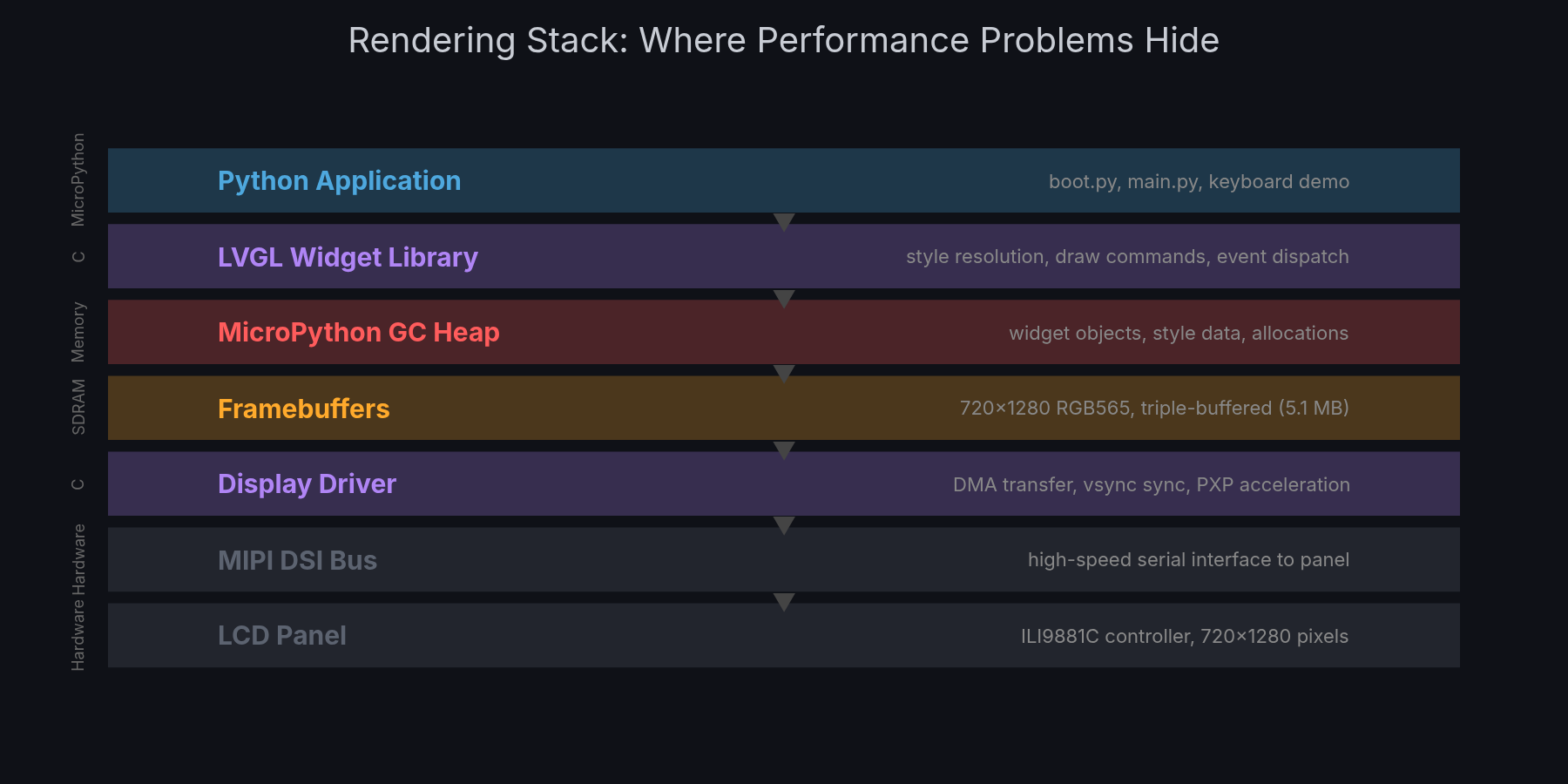Click the arrow below Display Driver layer
1568x784 pixels.
[784, 525]
